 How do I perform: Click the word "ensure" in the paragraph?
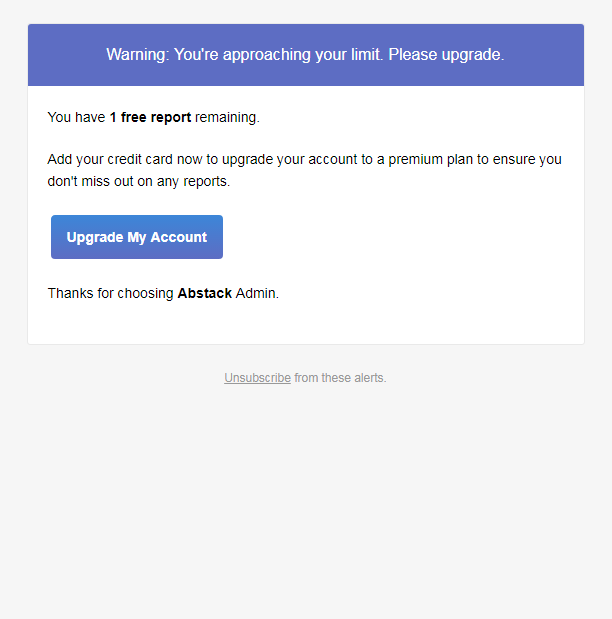pos(514,159)
